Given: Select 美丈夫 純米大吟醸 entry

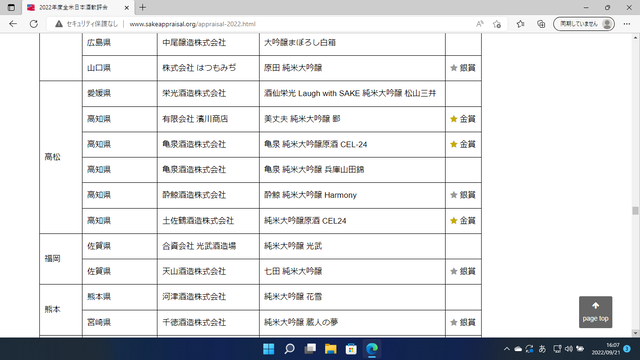Looking at the screenshot, I should [x=302, y=119].
